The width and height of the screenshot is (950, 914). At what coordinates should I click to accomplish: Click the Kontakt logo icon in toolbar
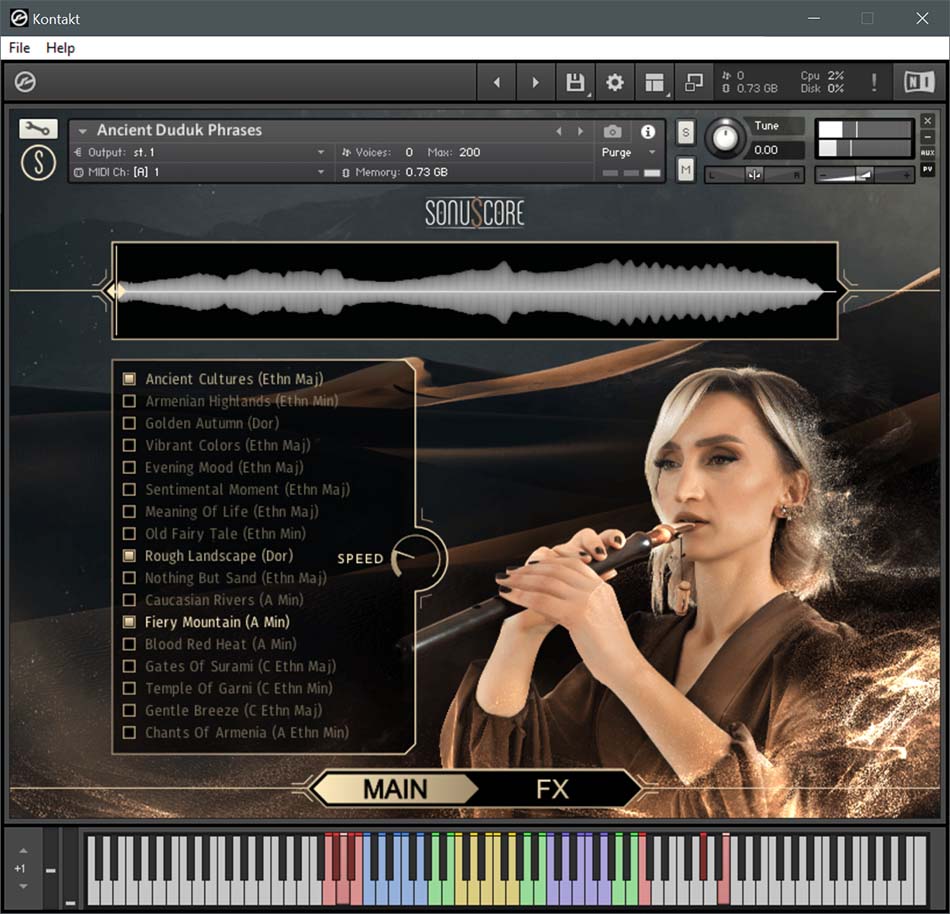25,82
